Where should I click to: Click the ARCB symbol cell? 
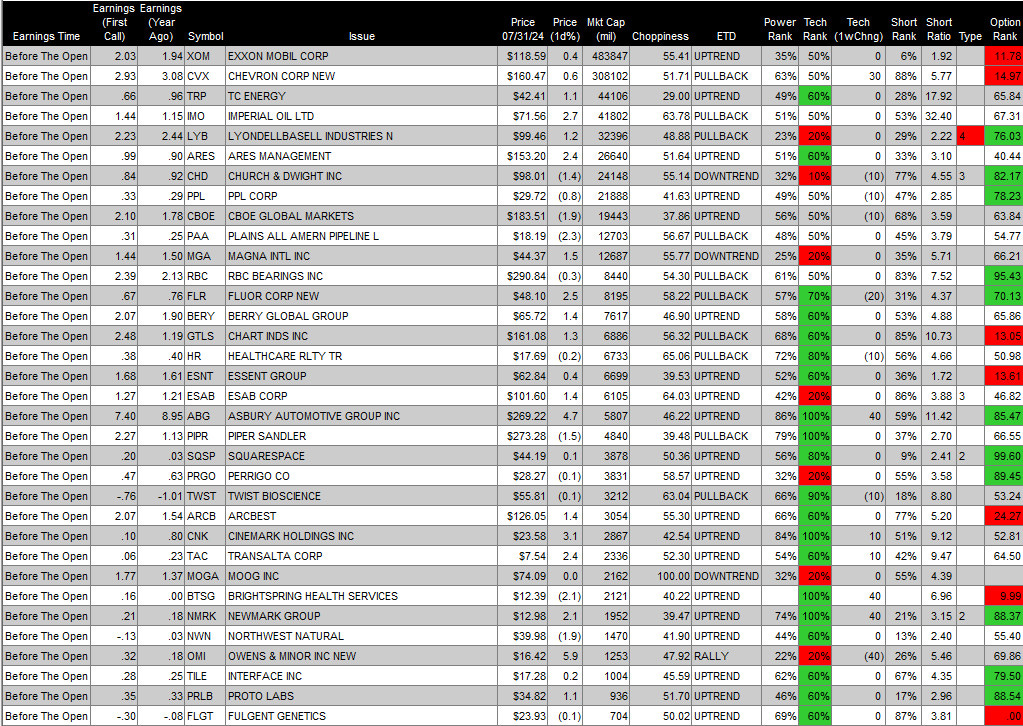pos(205,517)
